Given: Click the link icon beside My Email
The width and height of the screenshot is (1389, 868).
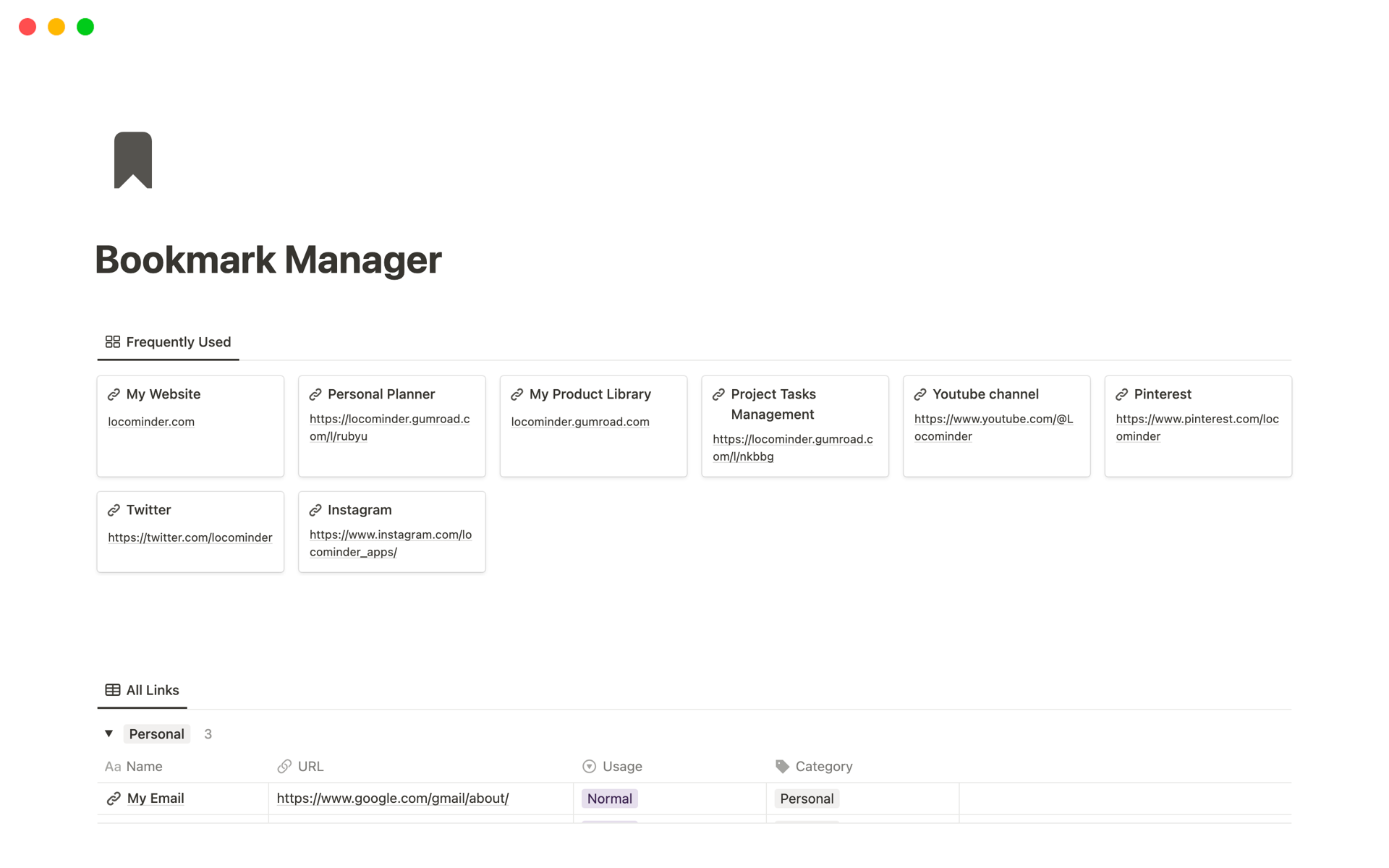Looking at the screenshot, I should pos(114,799).
